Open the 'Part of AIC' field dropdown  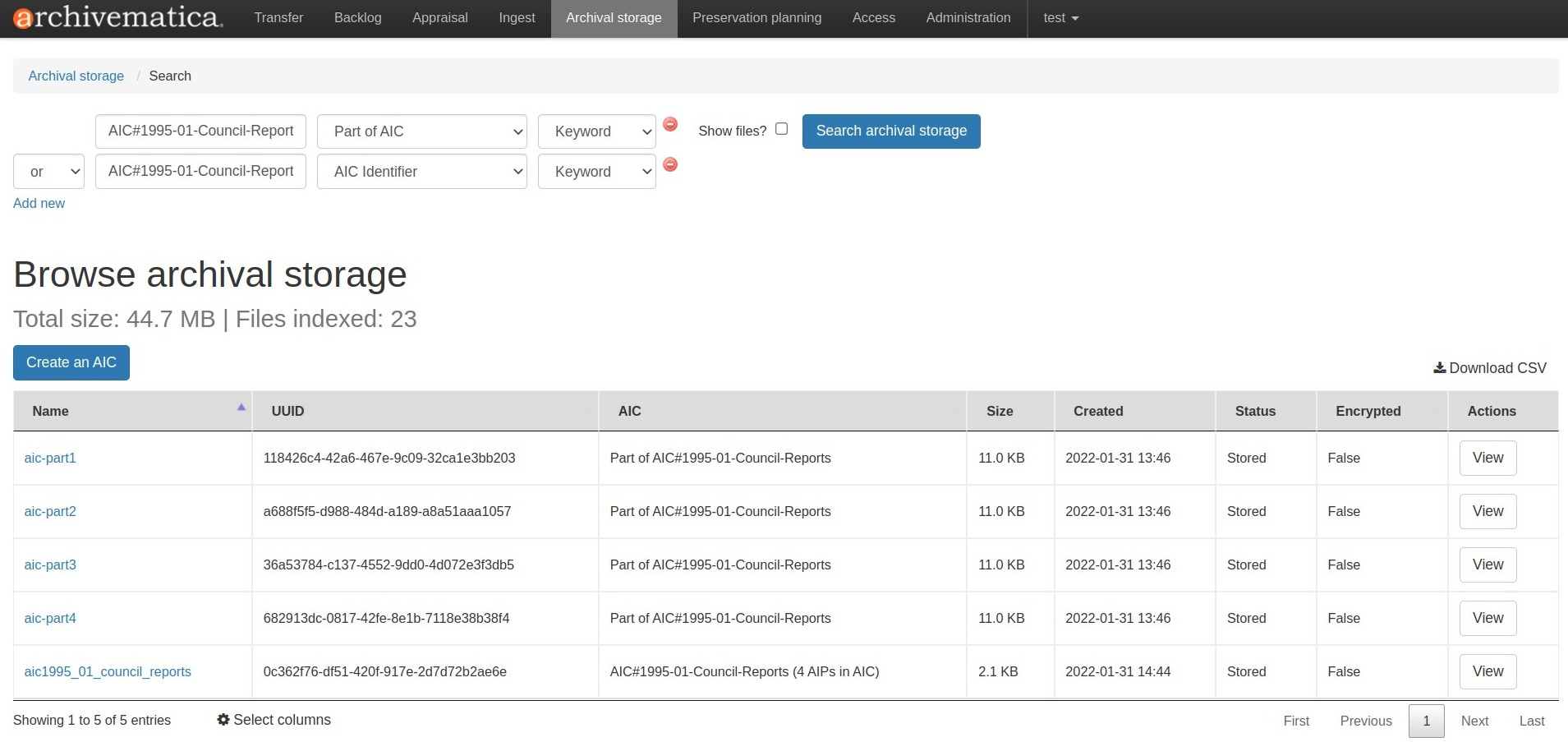pyautogui.click(x=421, y=131)
